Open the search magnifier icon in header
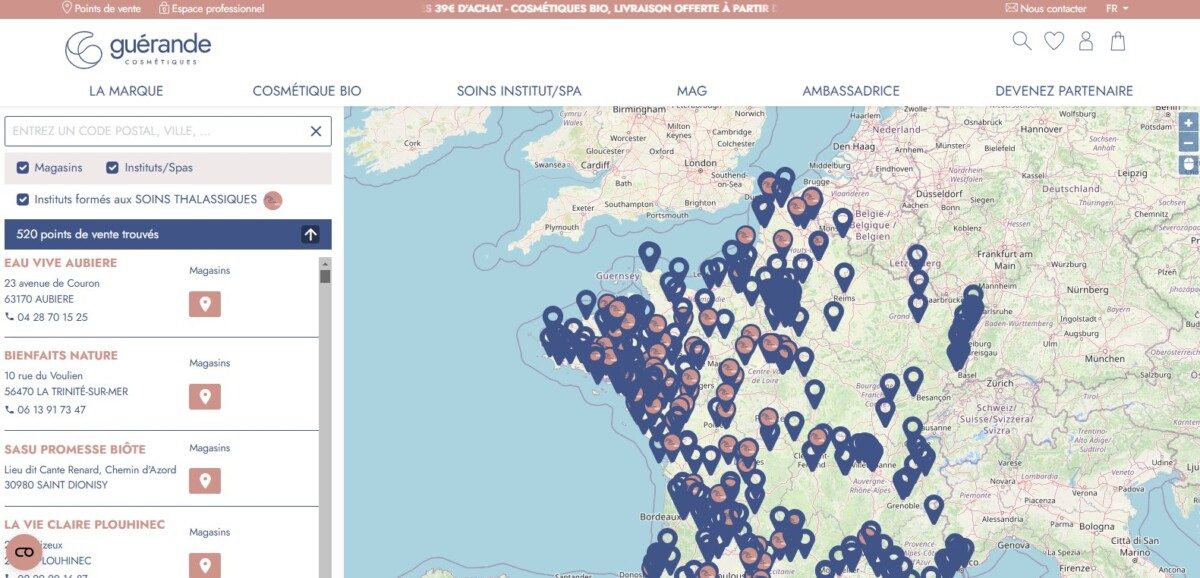 tap(1021, 41)
